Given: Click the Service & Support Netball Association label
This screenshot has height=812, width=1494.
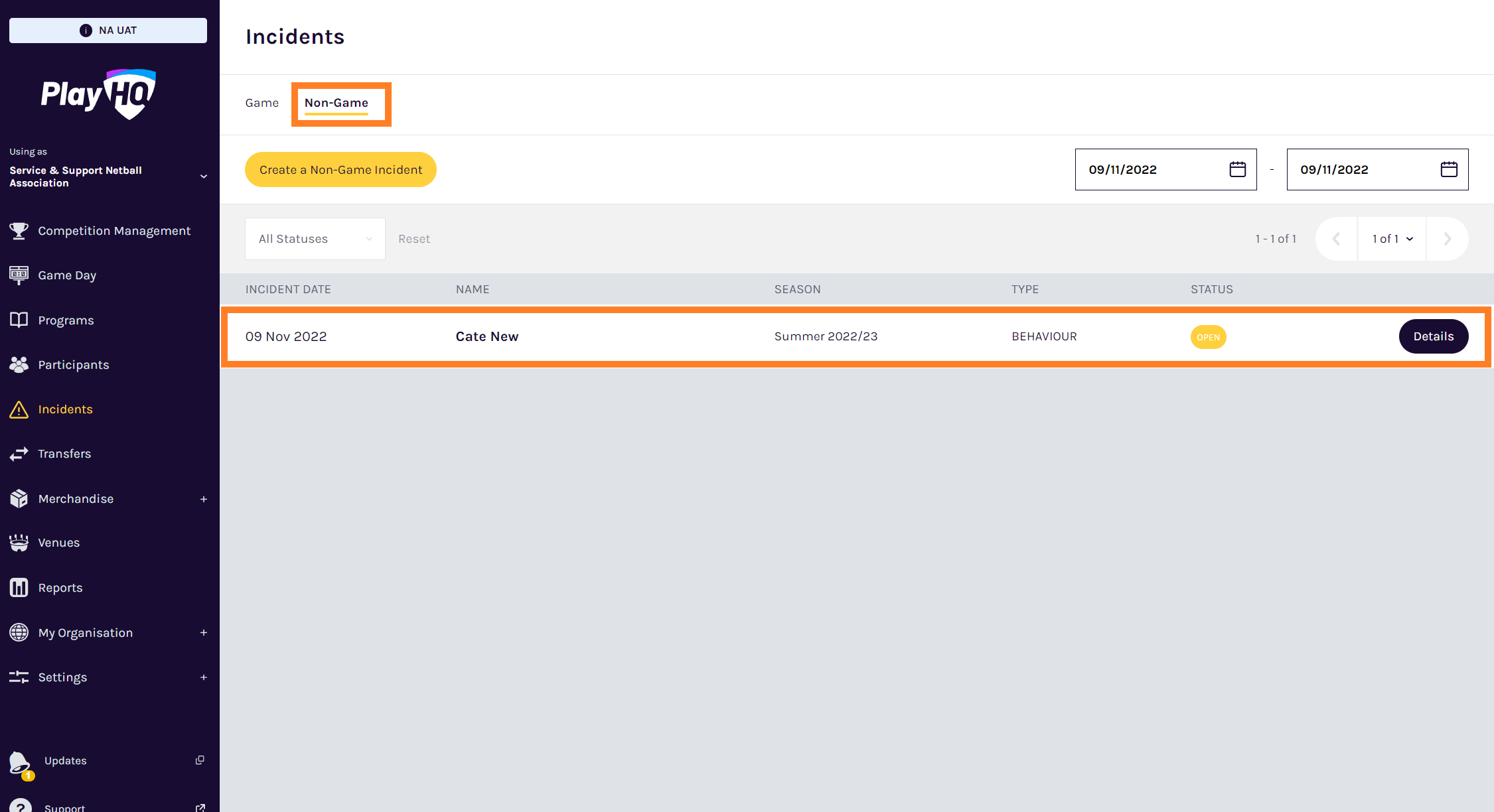Looking at the screenshot, I should point(76,176).
